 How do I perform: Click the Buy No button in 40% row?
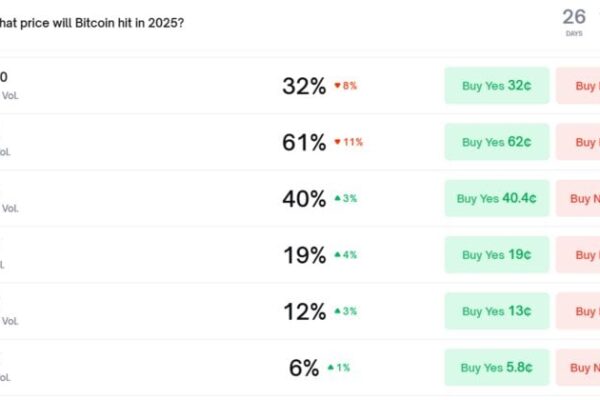(x=580, y=199)
